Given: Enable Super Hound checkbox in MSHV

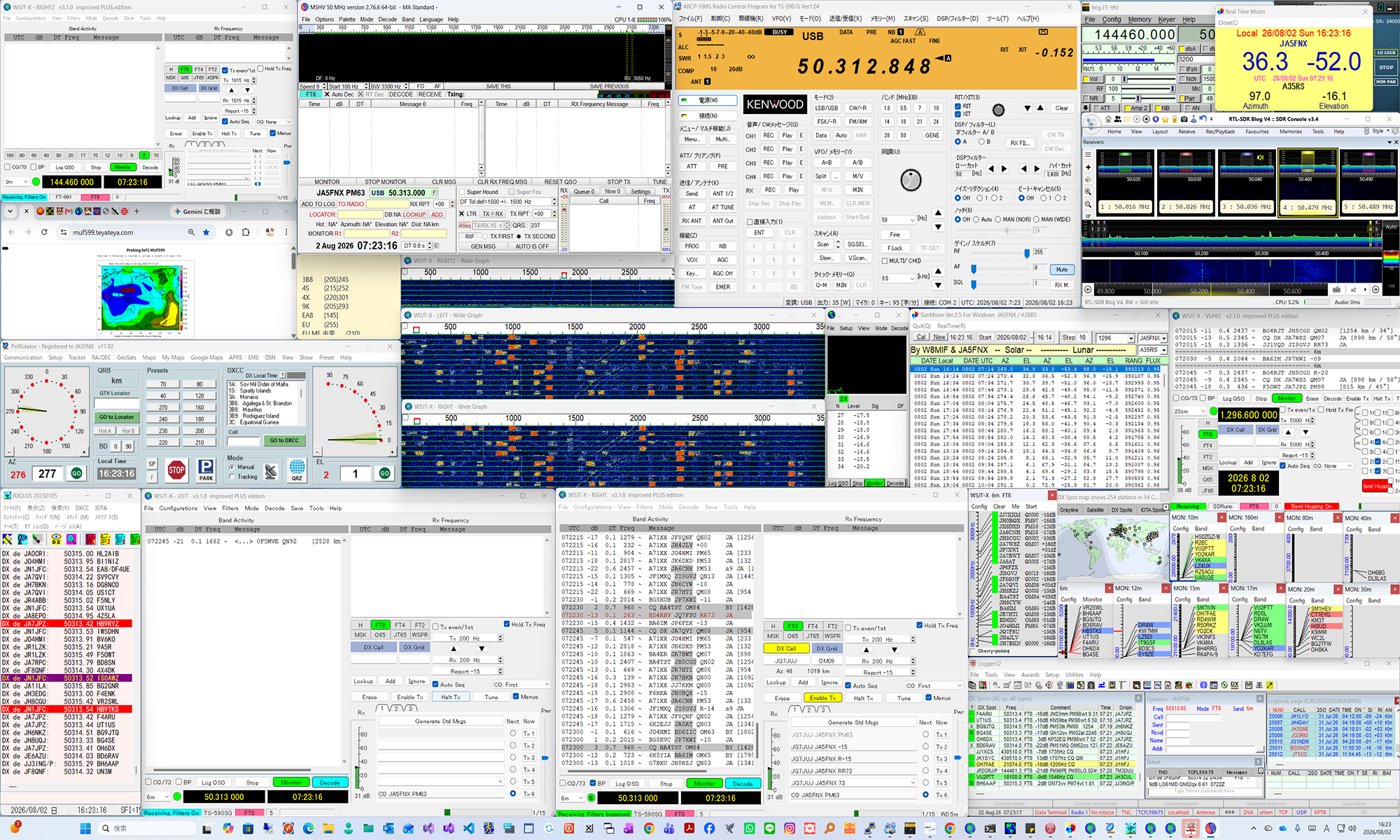Looking at the screenshot, I should [463, 192].
